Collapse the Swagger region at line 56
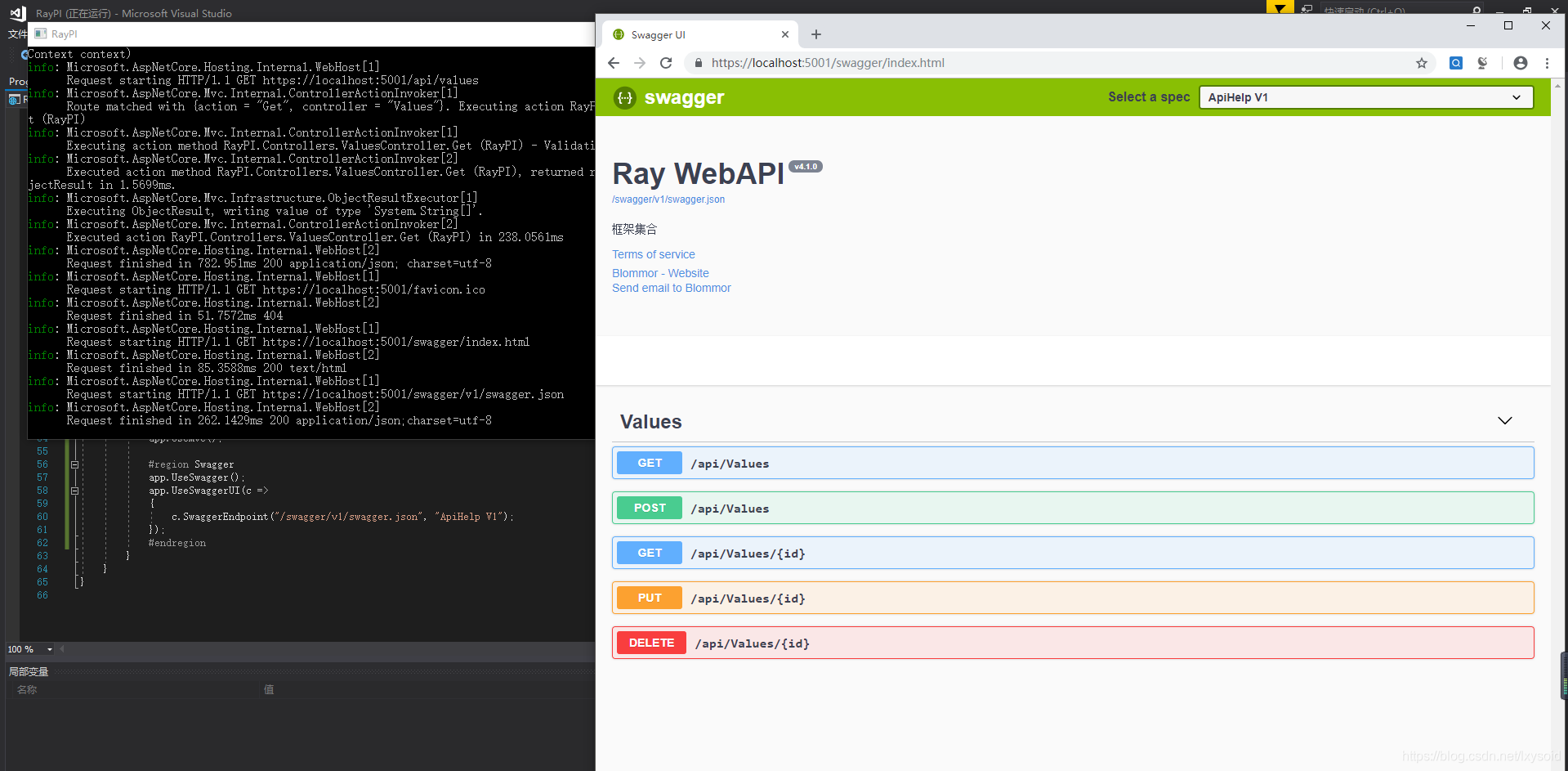Viewport: 1568px width, 771px height. coord(74,464)
